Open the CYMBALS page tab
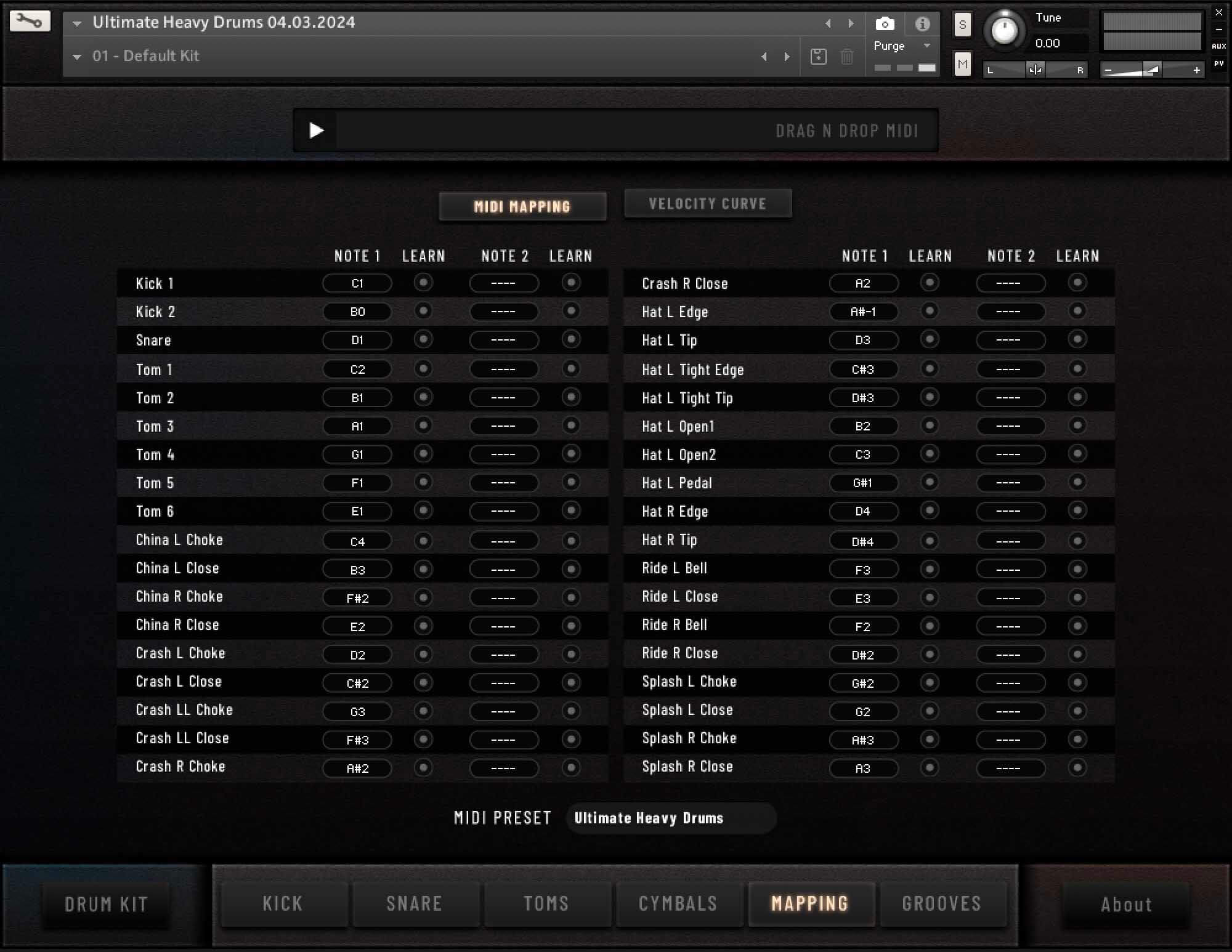The image size is (1232, 952). [x=678, y=903]
